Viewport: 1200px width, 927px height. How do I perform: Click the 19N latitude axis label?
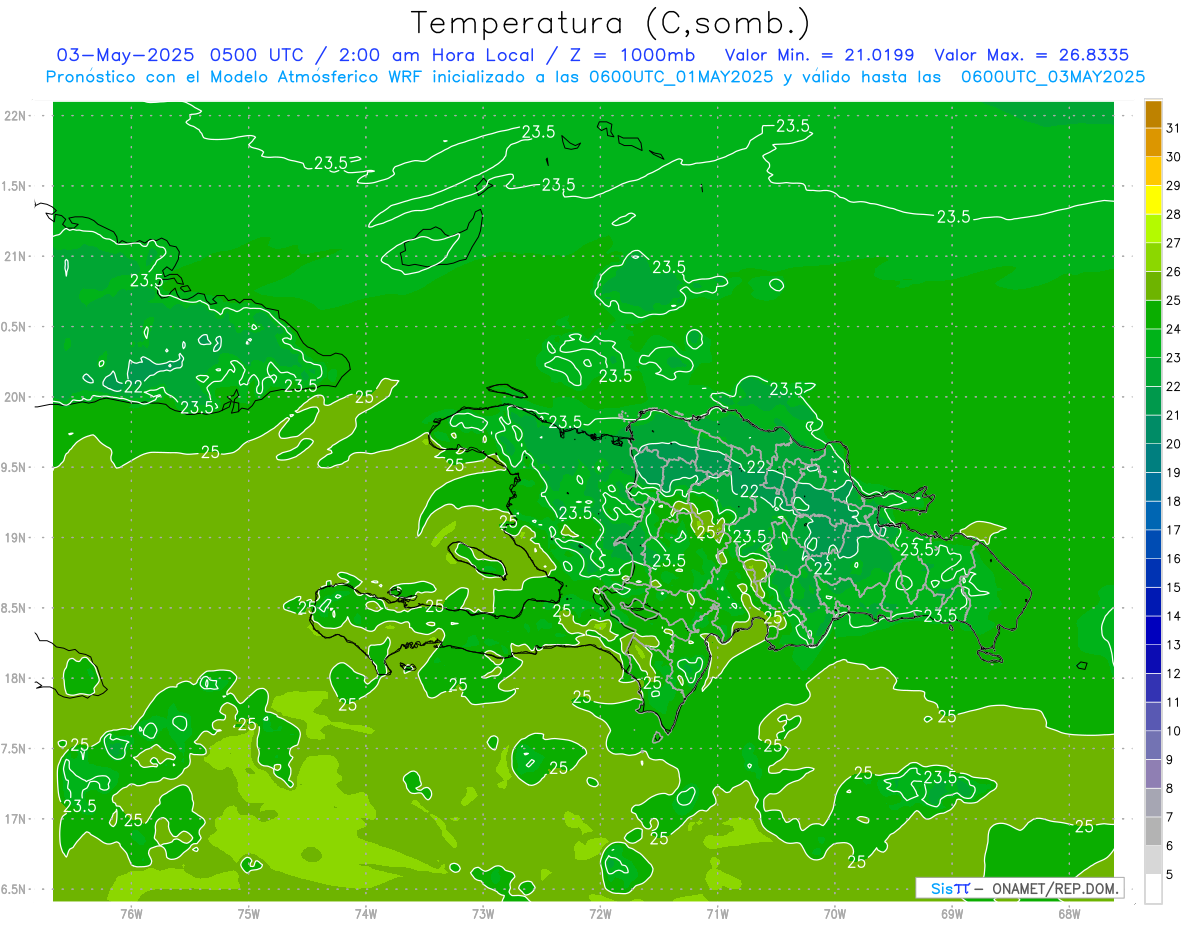pos(17,538)
